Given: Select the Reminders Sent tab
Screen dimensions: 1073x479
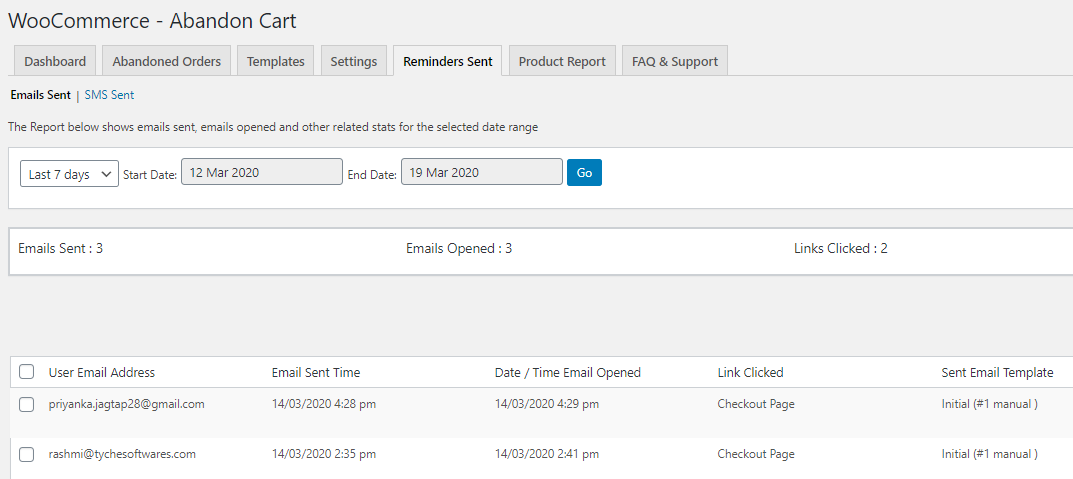Looking at the screenshot, I should [x=448, y=61].
